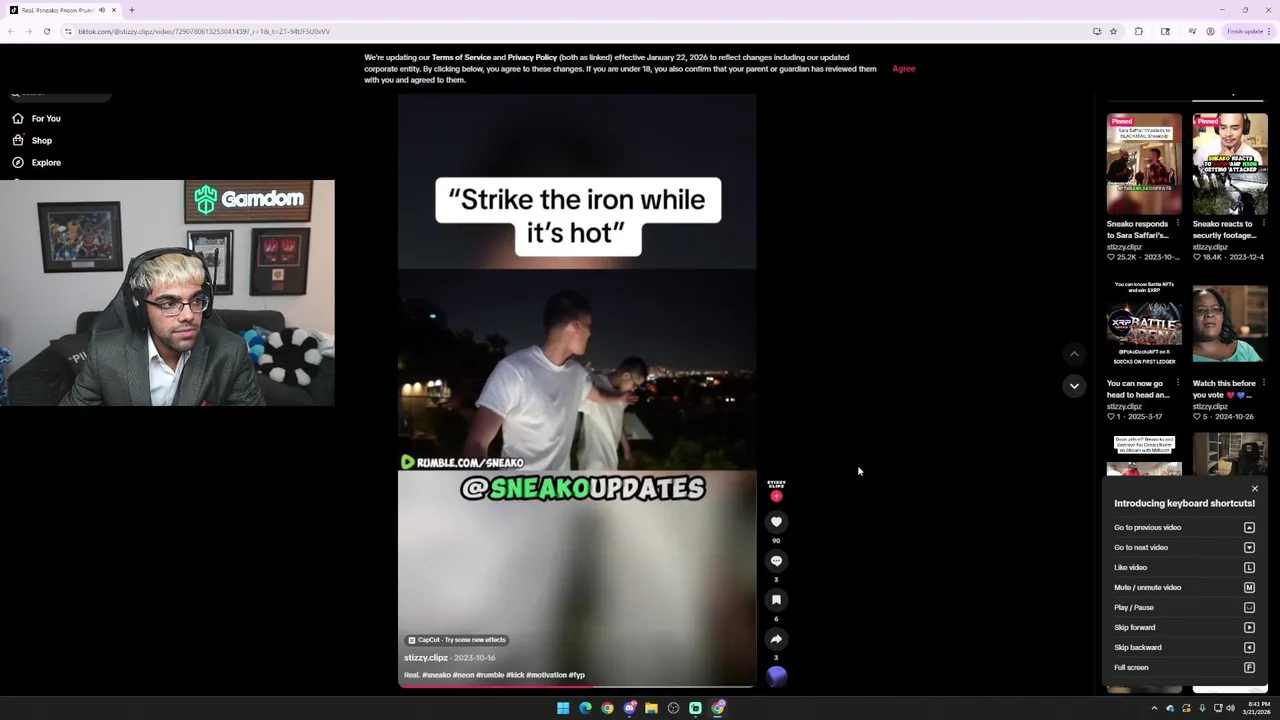Click the Mute / unmute video shortcut row
This screenshot has width=1280, height=720.
pos(1184,587)
